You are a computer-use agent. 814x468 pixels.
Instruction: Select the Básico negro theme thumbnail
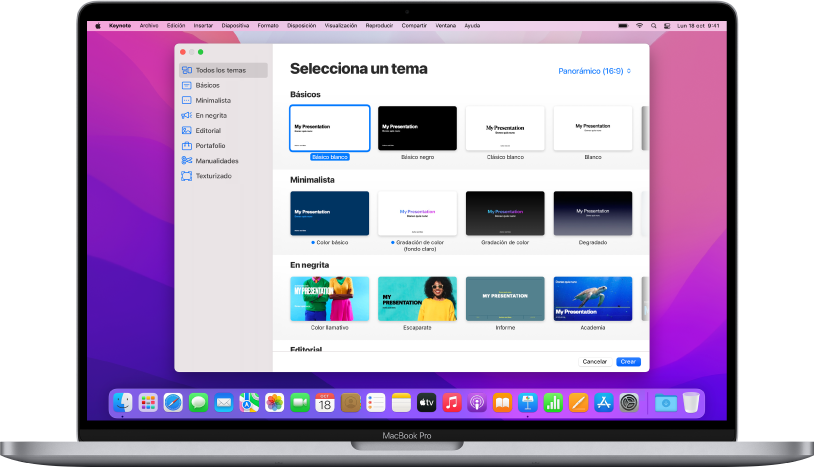(x=417, y=128)
